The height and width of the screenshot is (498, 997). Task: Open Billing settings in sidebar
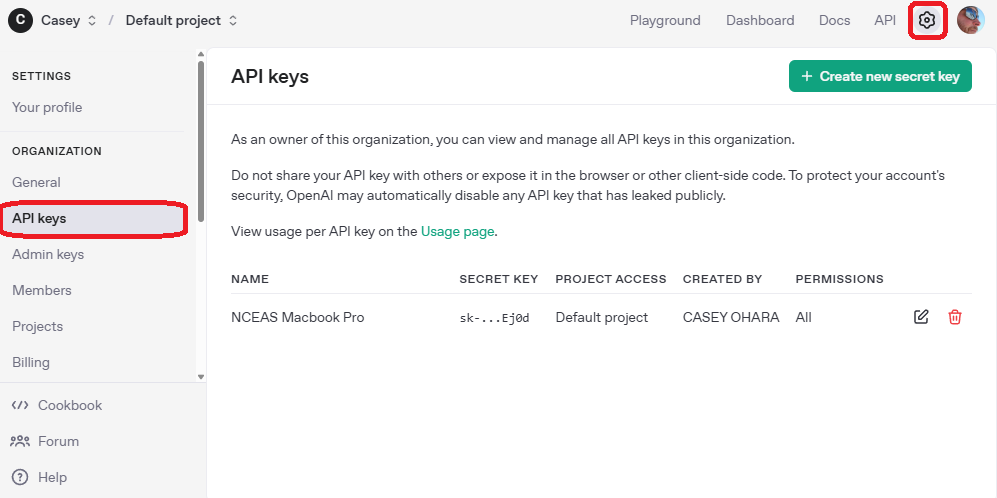[31, 362]
